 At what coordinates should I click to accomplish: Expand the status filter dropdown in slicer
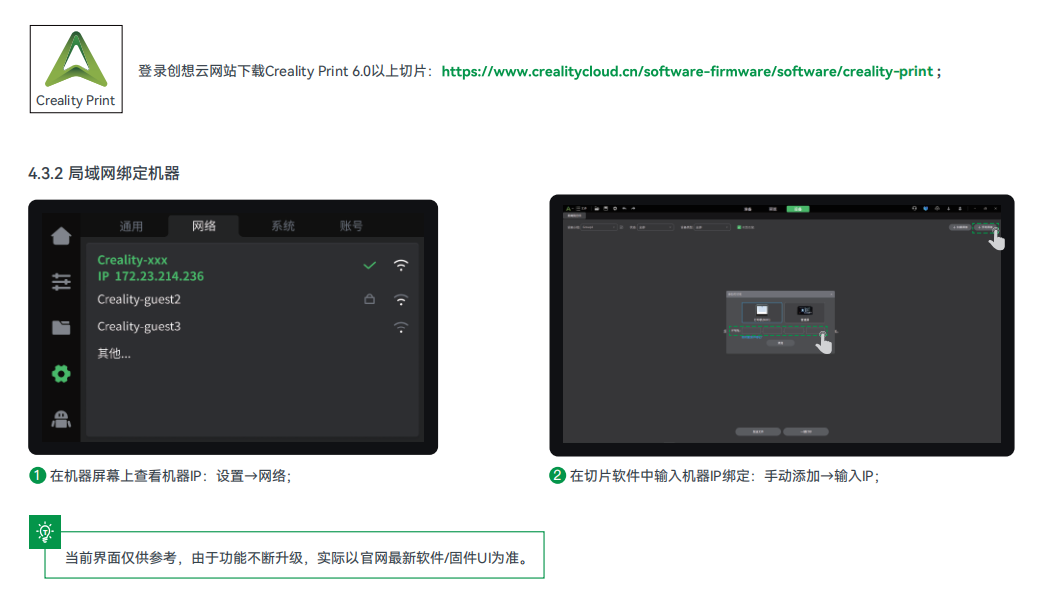[655, 227]
